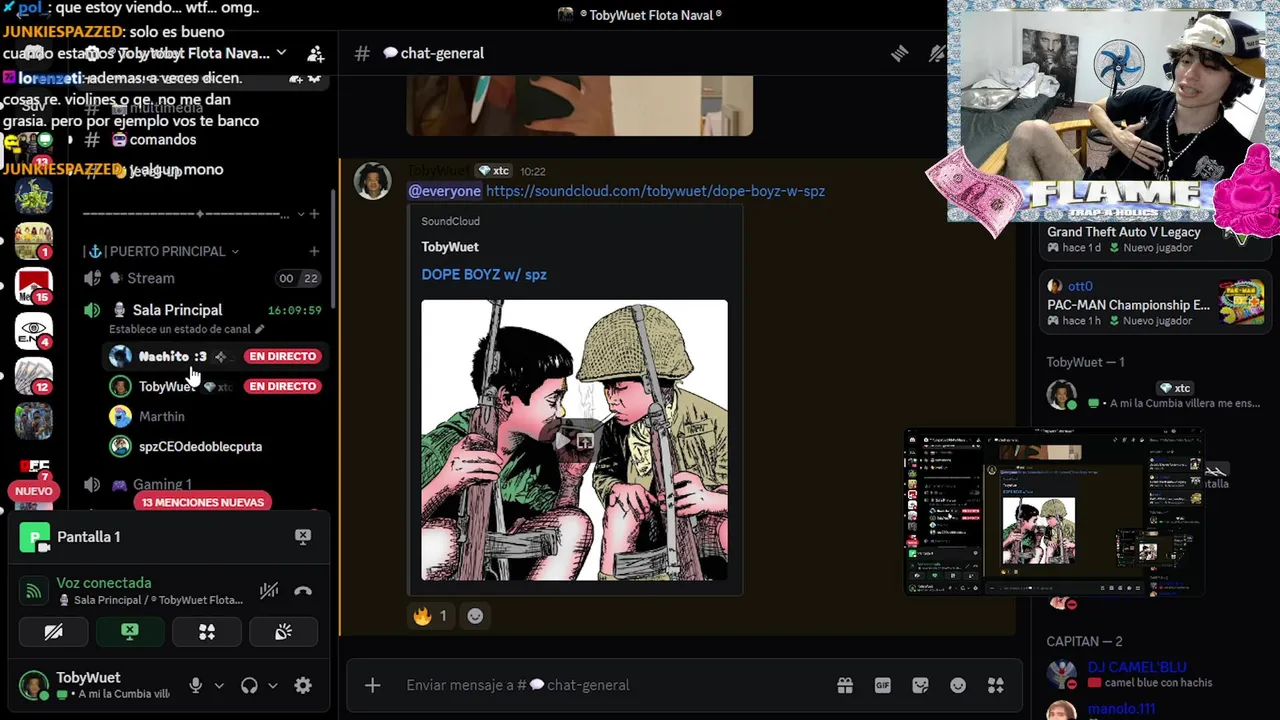Screen dimensions: 1280x720
Task: Open TobyWuet in member list
Action: [1155, 395]
